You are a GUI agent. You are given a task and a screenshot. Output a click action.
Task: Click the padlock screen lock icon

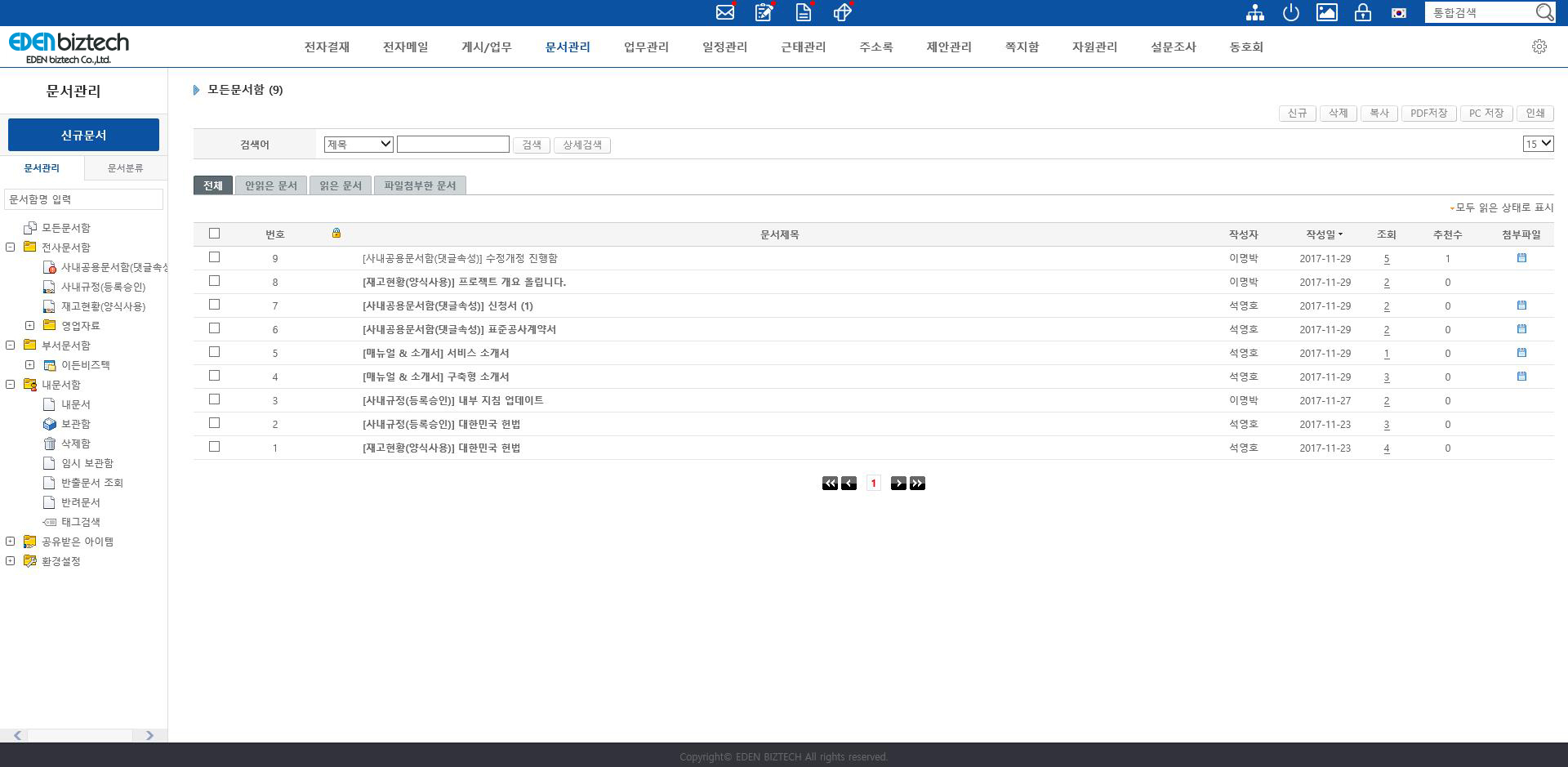(1363, 12)
